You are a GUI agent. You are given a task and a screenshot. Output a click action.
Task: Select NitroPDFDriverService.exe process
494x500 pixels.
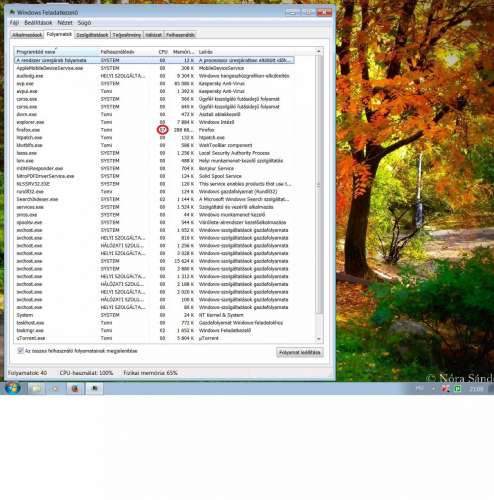click(154, 176)
